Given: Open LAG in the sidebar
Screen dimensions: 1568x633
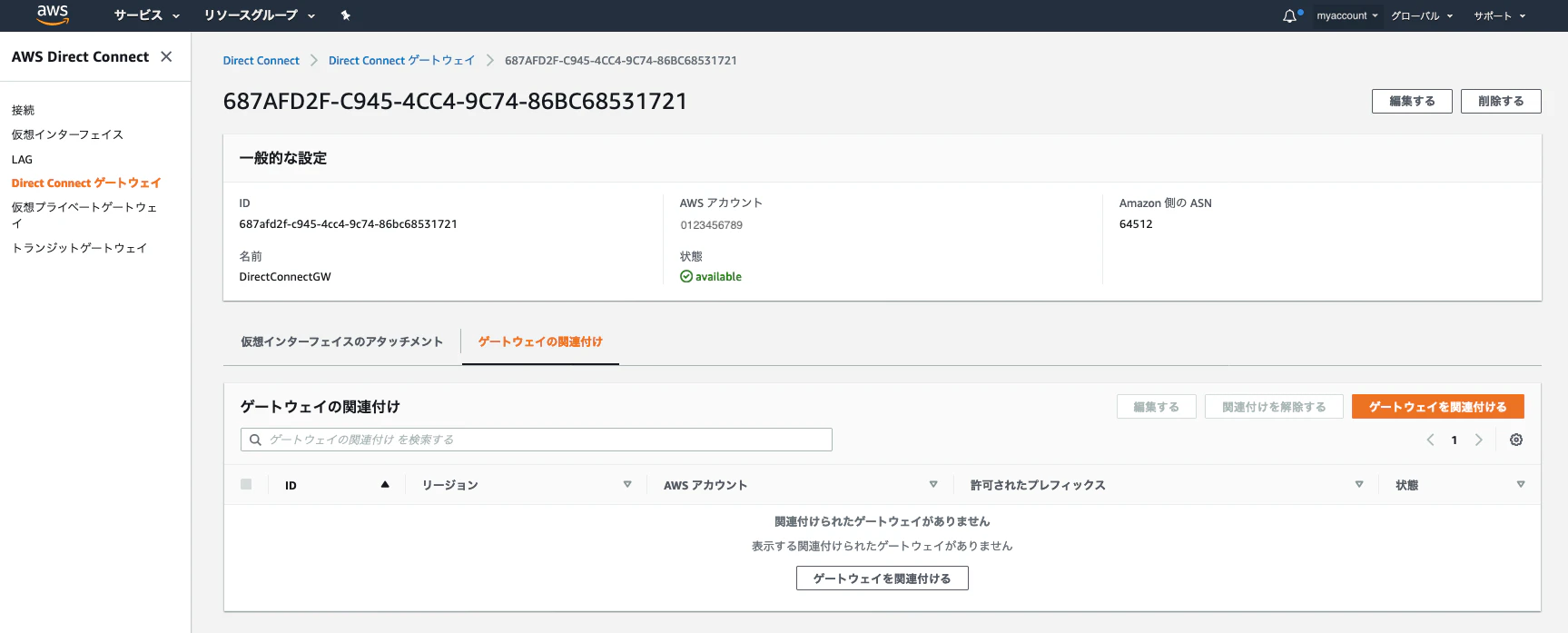Looking at the screenshot, I should pyautogui.click(x=22, y=159).
